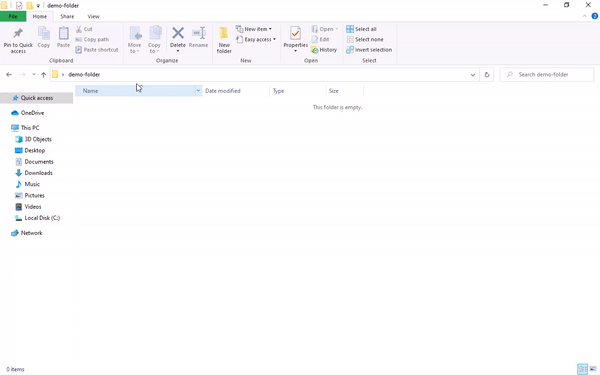Expand address bar history dropdown
The height and width of the screenshot is (375, 600).
[x=473, y=75]
